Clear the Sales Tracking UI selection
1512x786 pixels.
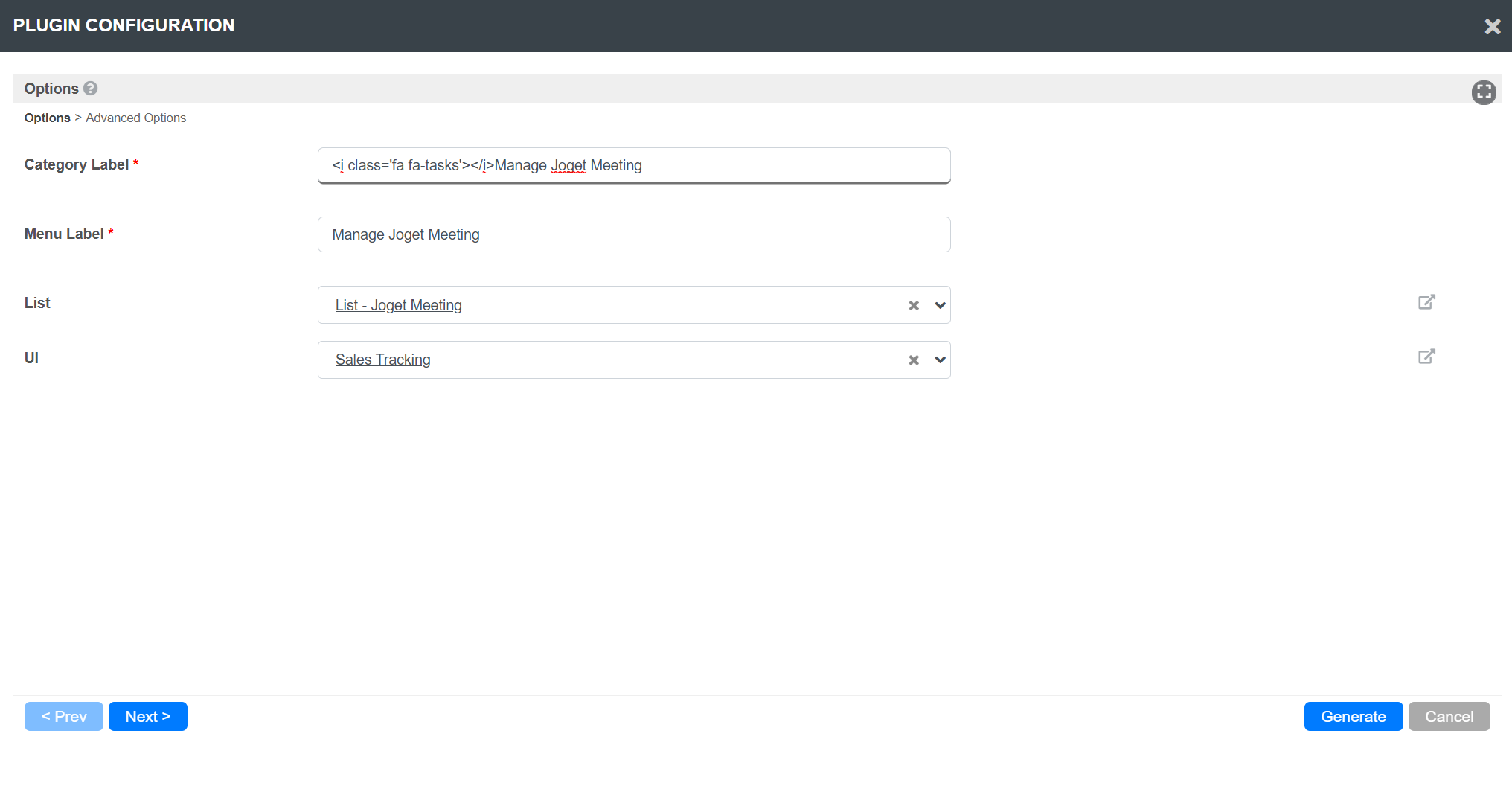(x=914, y=360)
